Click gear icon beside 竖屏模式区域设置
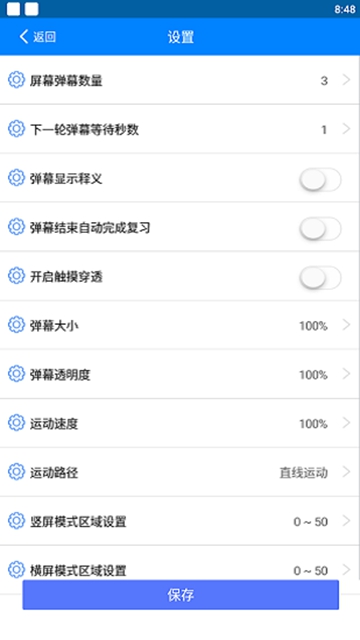 pos(16,521)
